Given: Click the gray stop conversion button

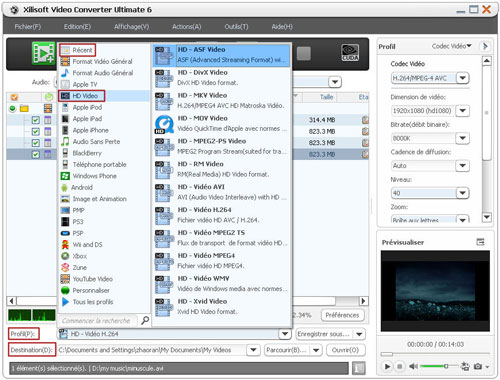Looking at the screenshot, I should point(304,53).
